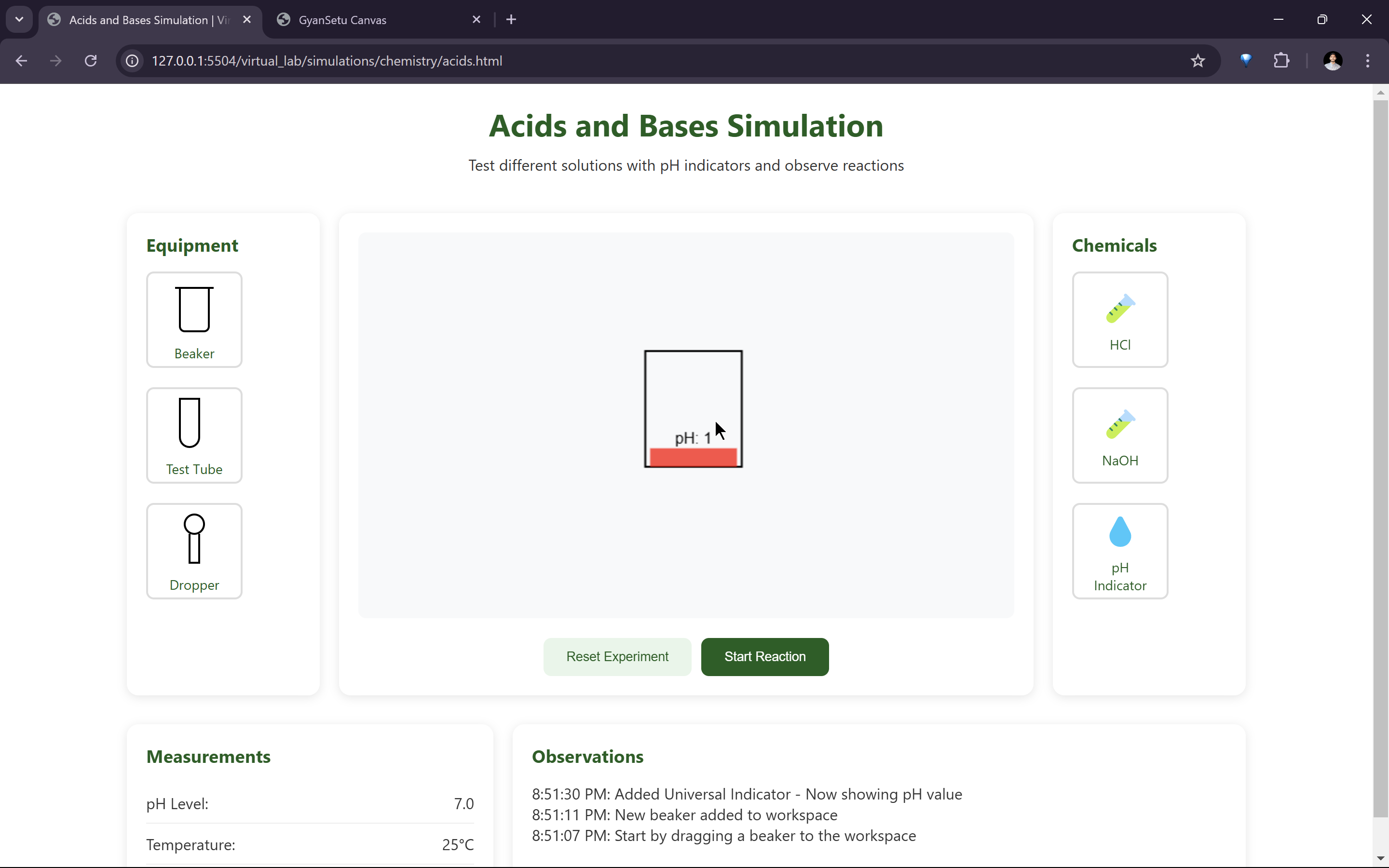Viewport: 1389px width, 868px height.
Task: Reload the page with refresh icon
Action: [x=91, y=61]
